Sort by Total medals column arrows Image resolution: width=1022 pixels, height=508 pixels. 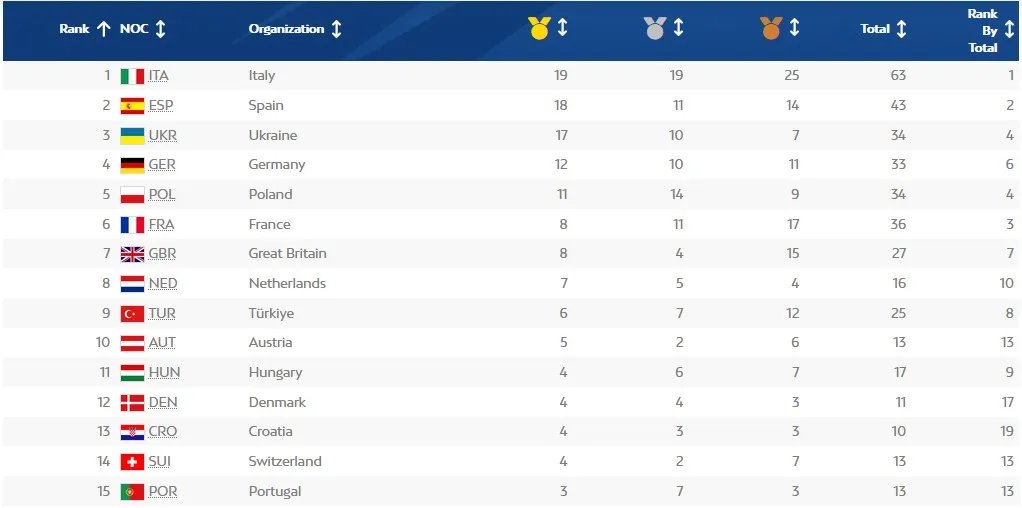pos(901,29)
